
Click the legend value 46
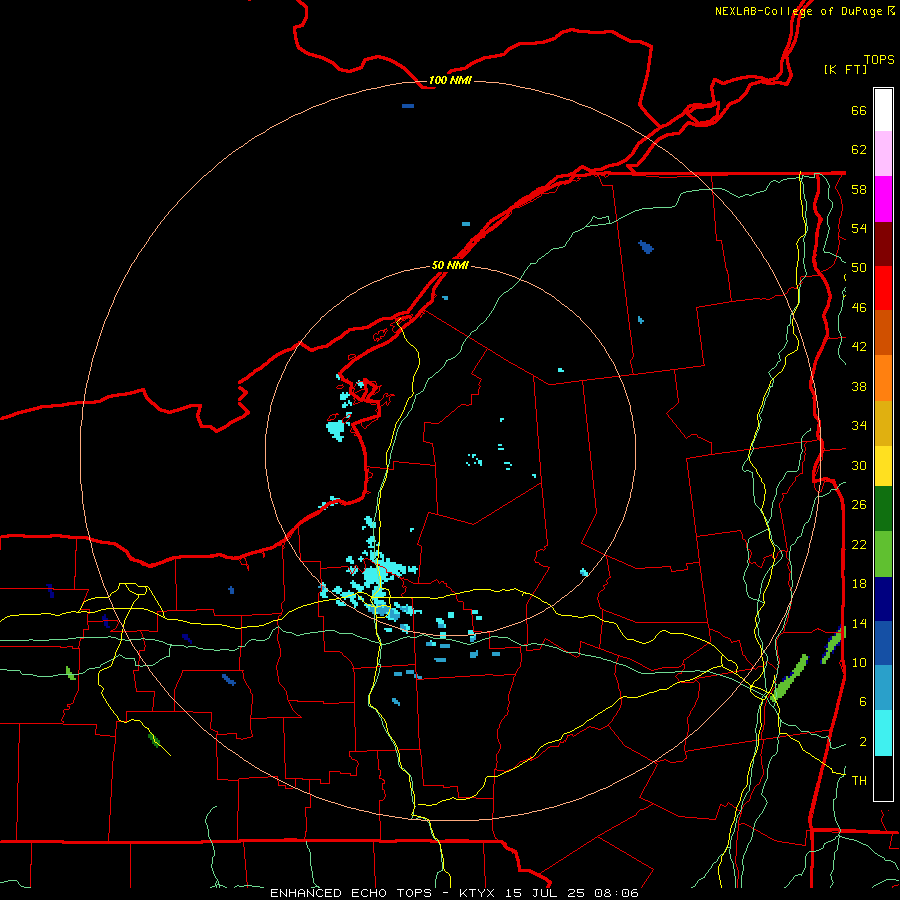click(859, 307)
